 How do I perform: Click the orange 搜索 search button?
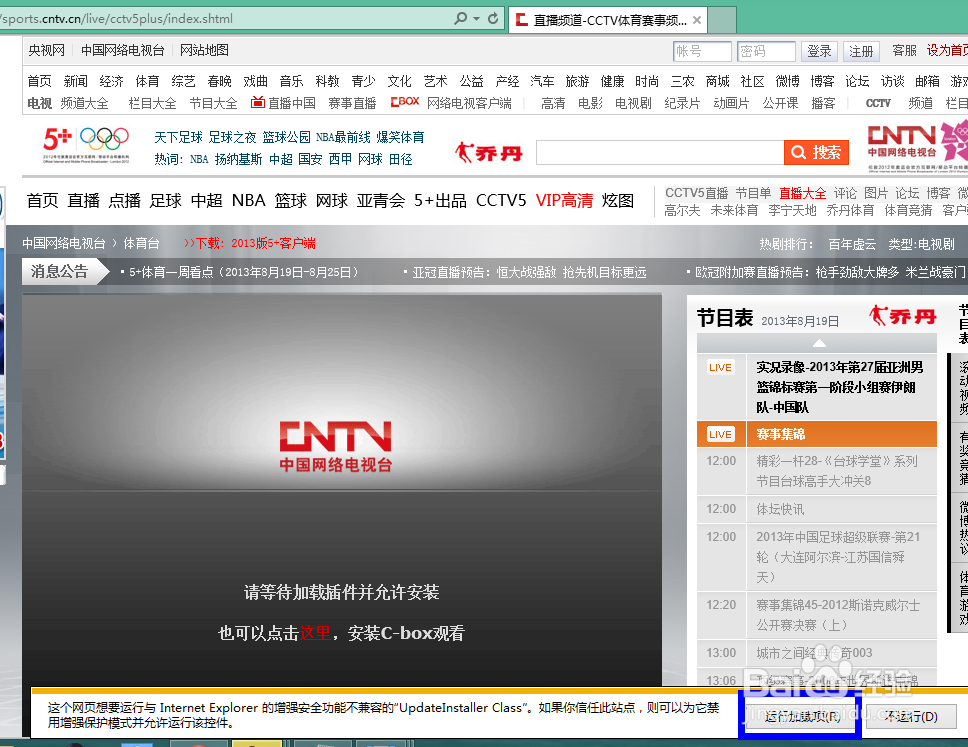point(816,152)
